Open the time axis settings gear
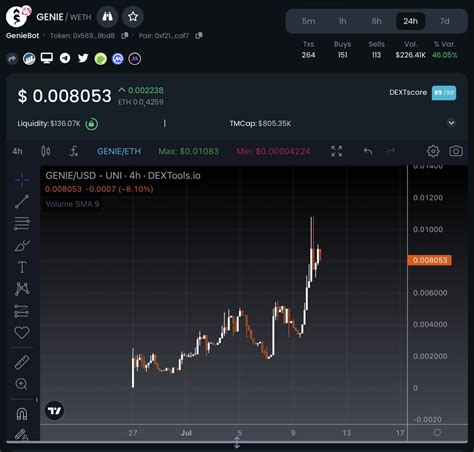This screenshot has width=474, height=452. (437, 433)
